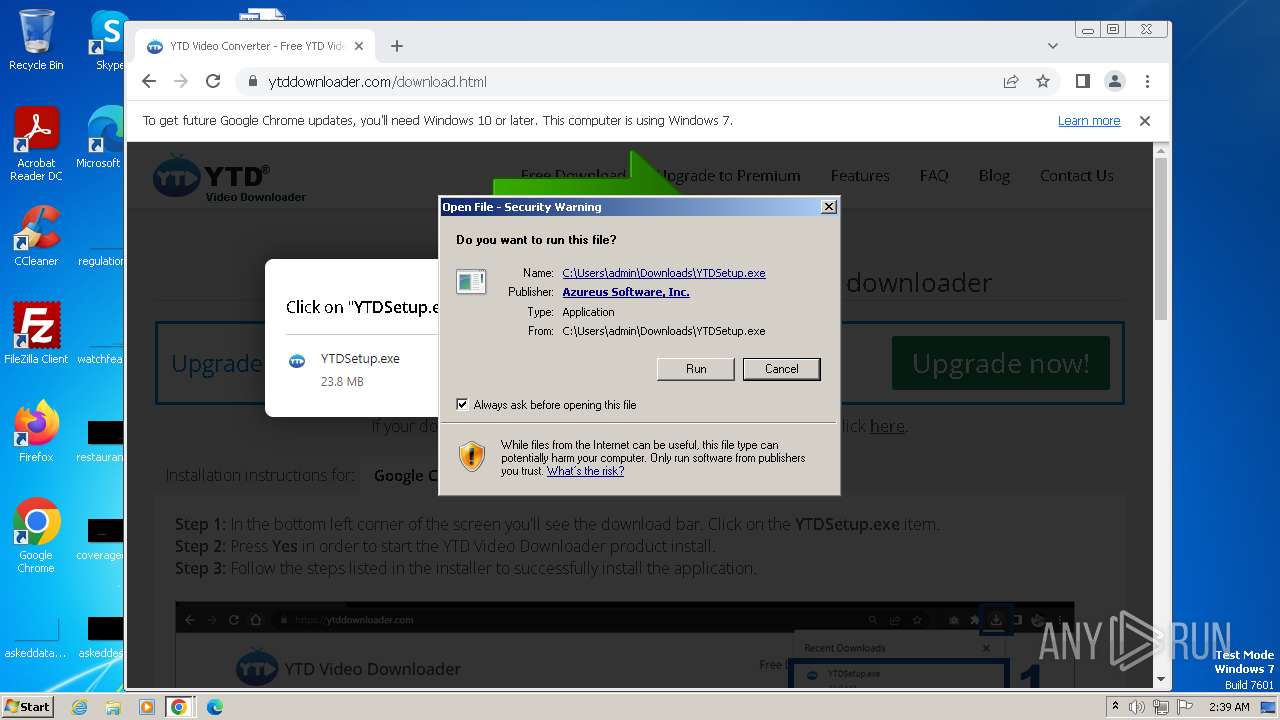Open the tab search dropdown chevron
This screenshot has width=1280, height=720.
1053,46
